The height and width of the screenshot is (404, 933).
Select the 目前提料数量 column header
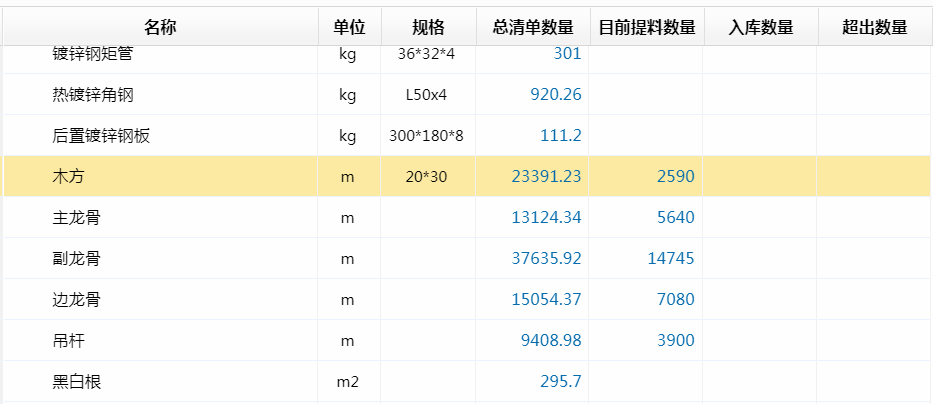click(646, 27)
